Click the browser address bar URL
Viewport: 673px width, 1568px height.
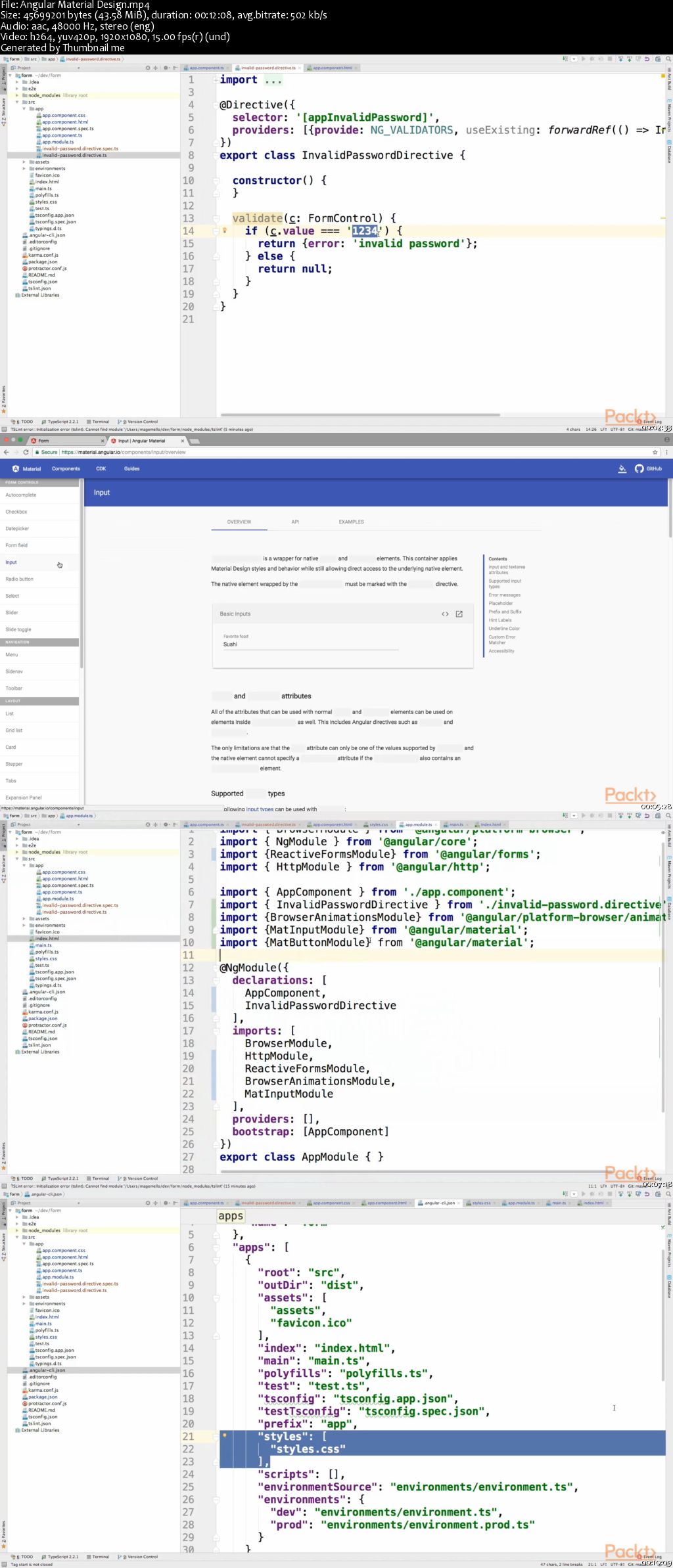124,452
